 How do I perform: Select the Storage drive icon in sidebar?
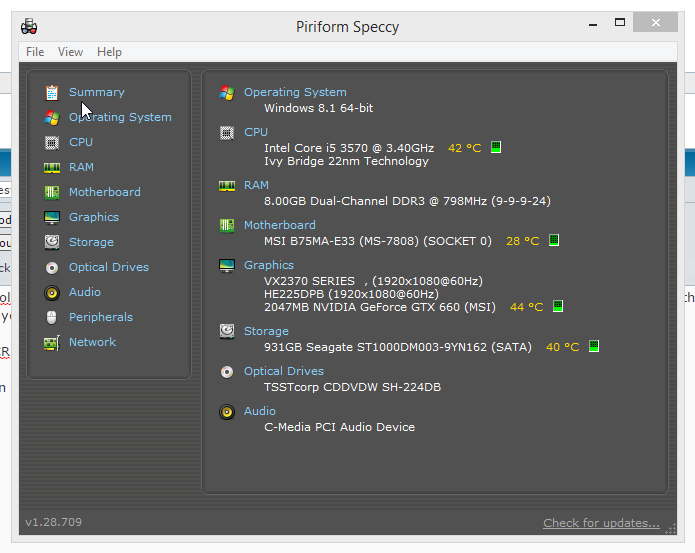52,242
